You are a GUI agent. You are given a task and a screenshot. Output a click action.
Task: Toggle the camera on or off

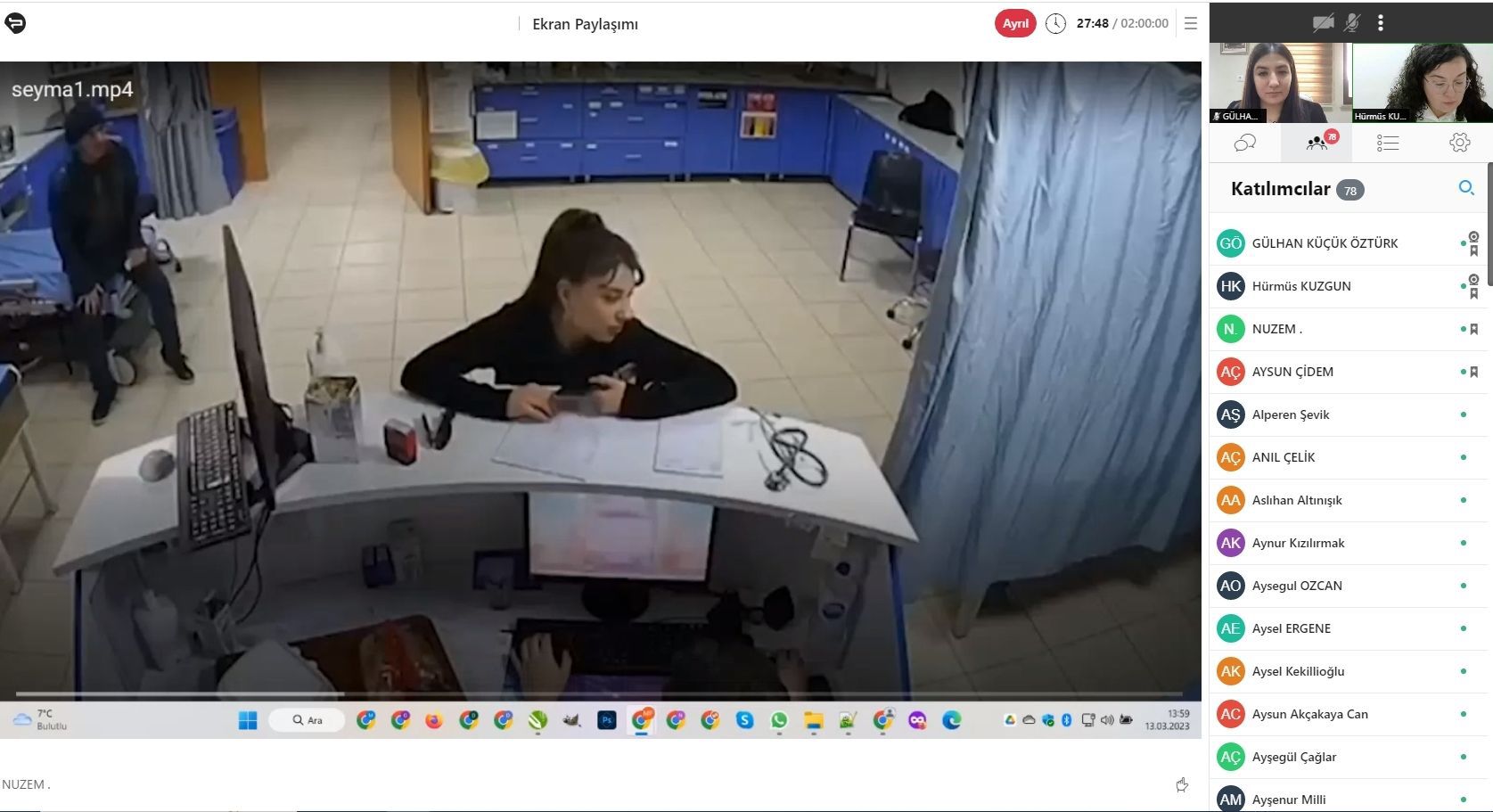[x=1323, y=23]
